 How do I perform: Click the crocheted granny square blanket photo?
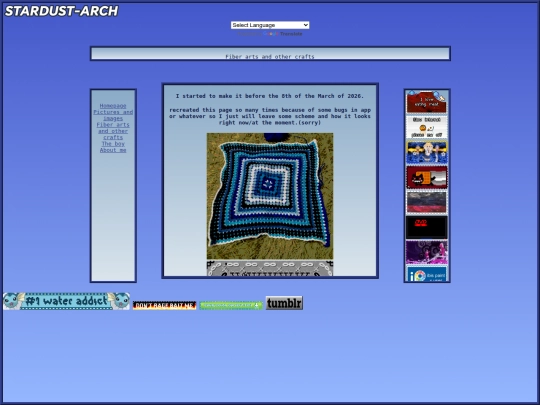tap(270, 196)
